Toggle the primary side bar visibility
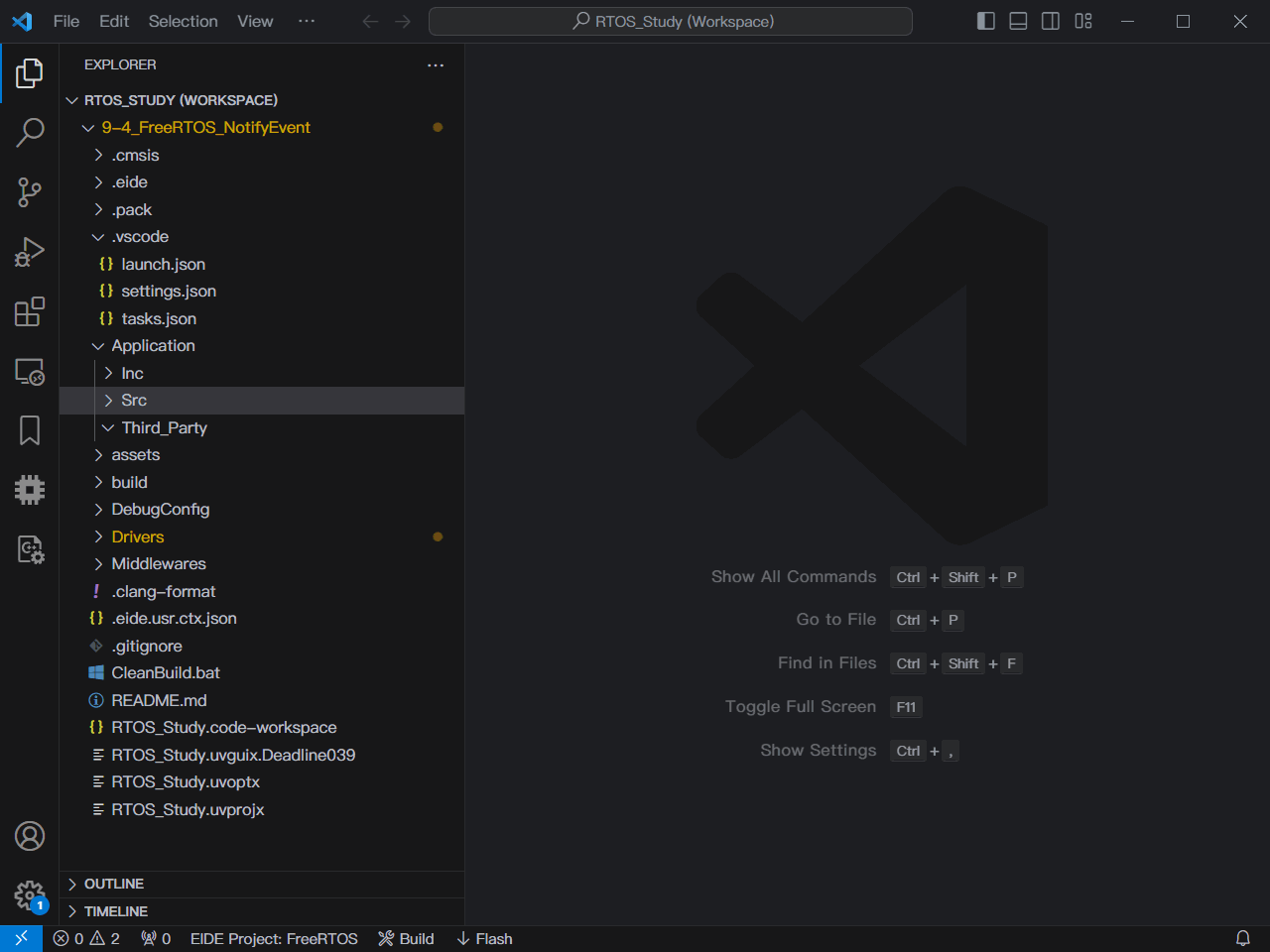Viewport: 1270px width, 952px height. [x=985, y=21]
